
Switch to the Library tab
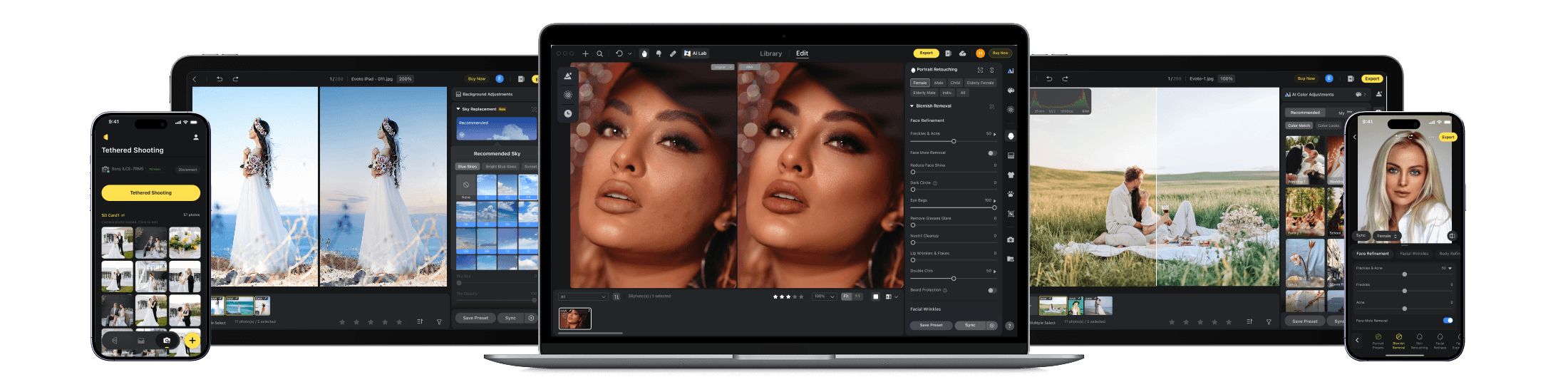tap(770, 53)
